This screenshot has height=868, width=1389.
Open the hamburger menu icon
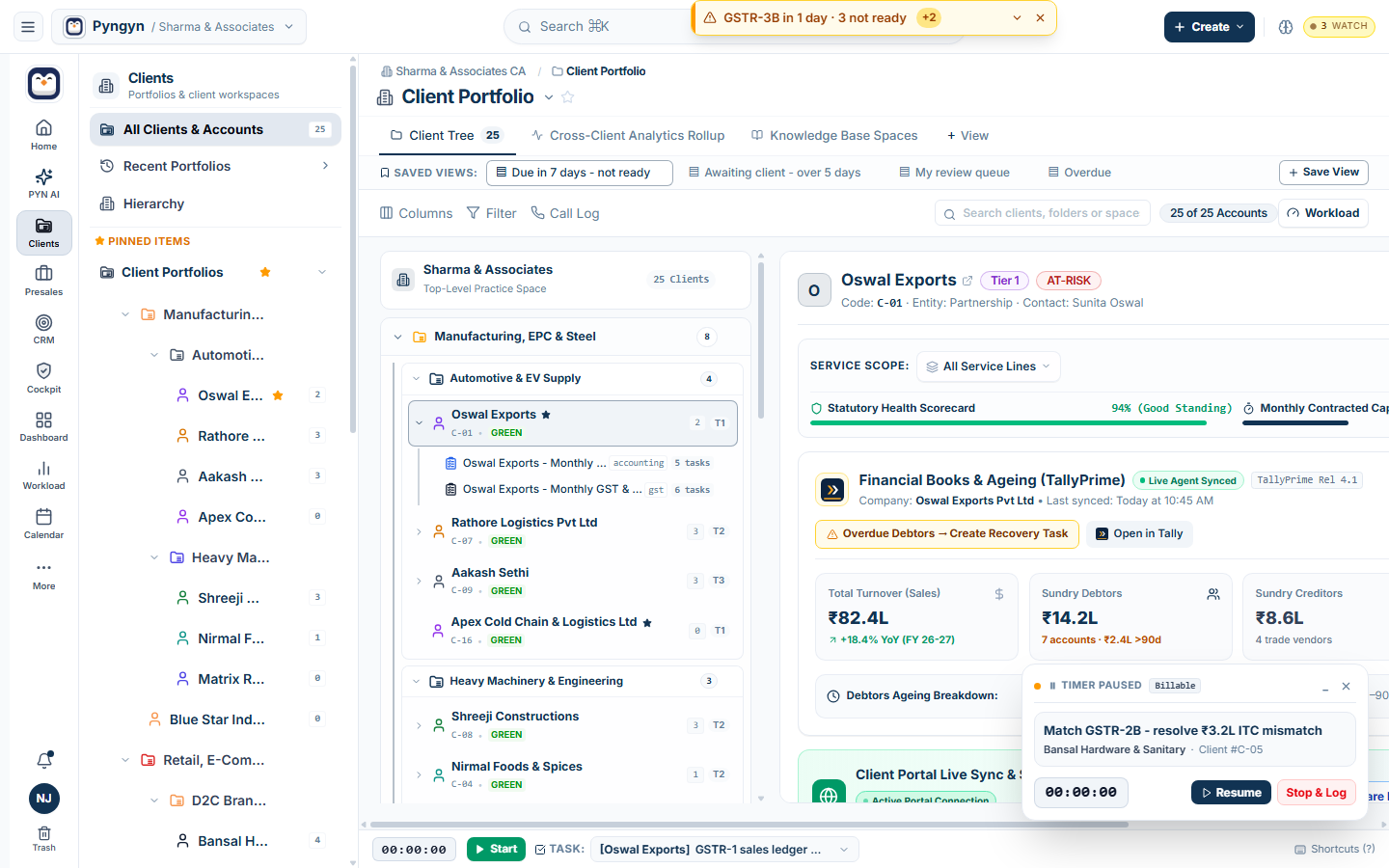tap(28, 27)
